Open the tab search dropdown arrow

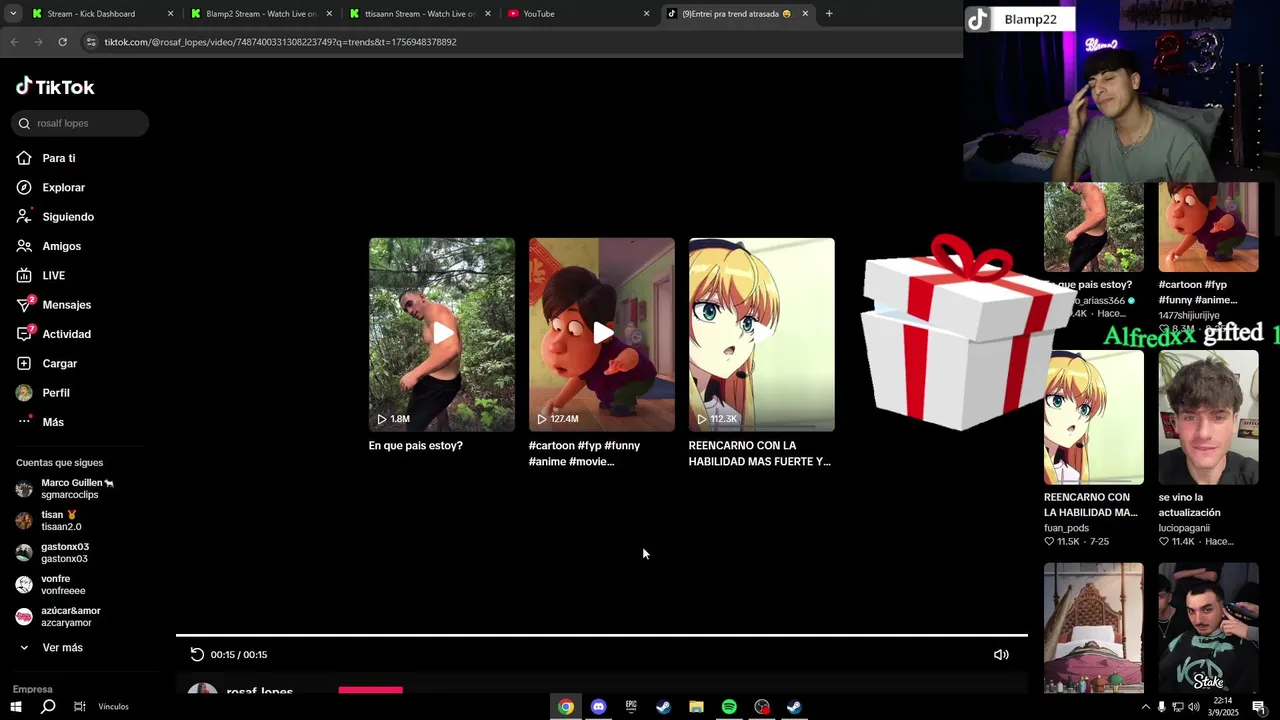13,14
